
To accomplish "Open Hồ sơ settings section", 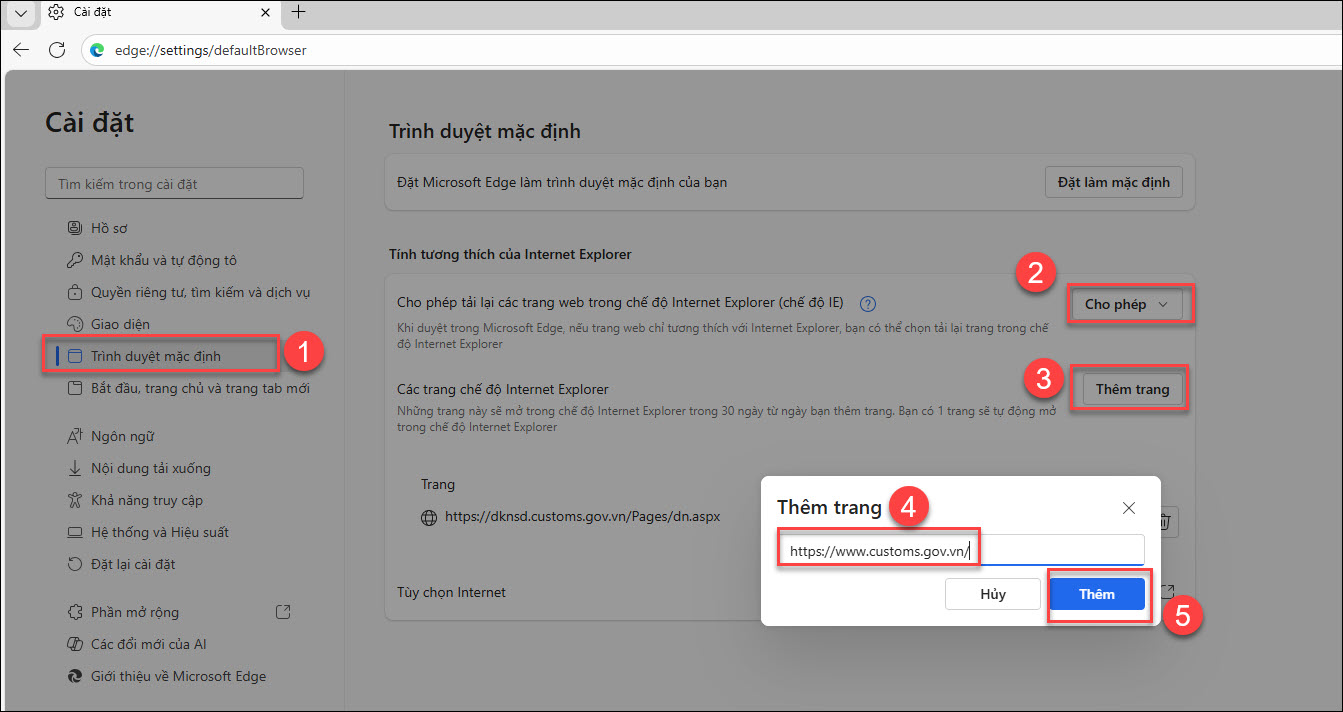I will (109, 228).
